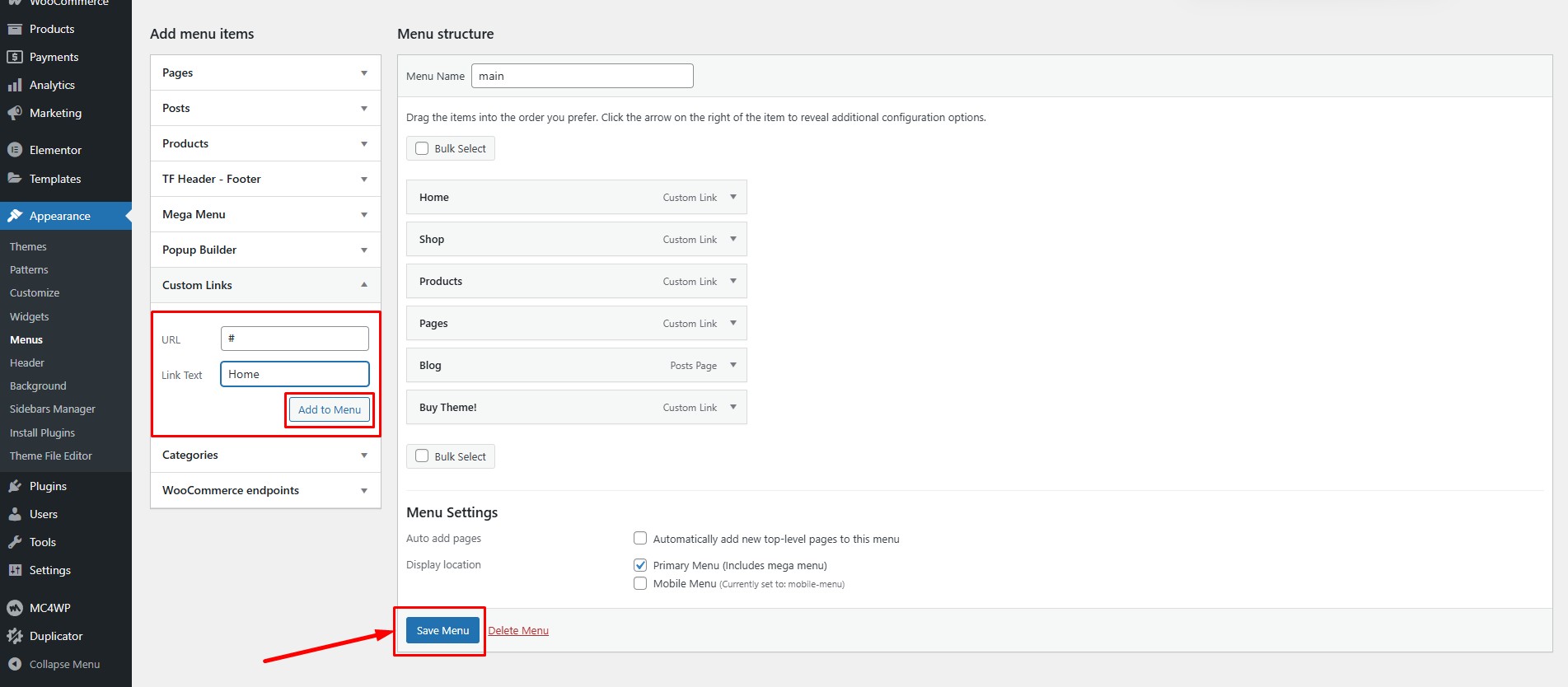Select the Buy Theme! menu item label
The width and height of the screenshot is (1568, 687).
tap(448, 408)
